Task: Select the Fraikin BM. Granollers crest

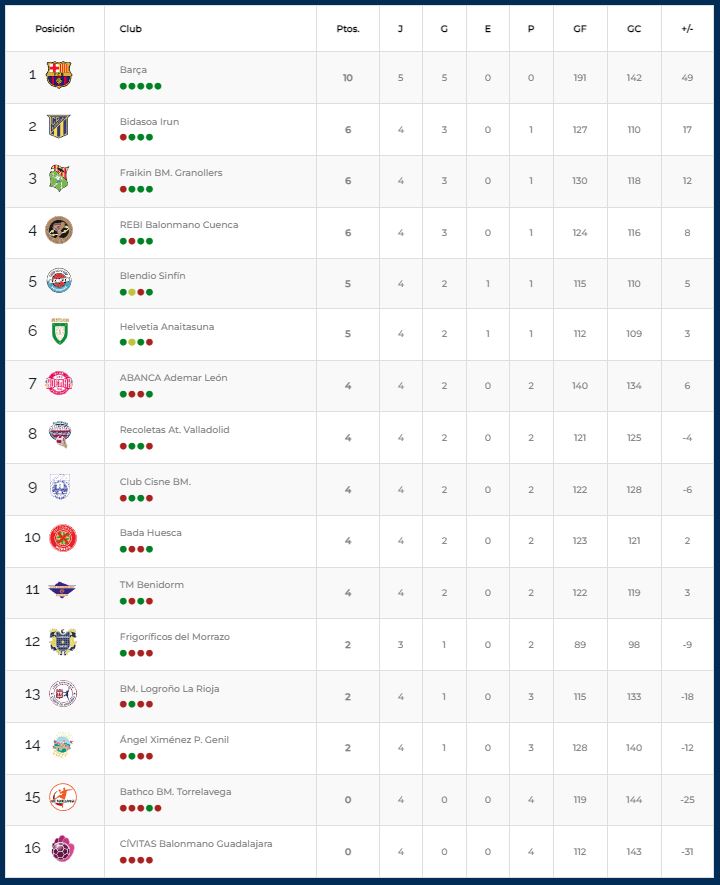Action: pyautogui.click(x=60, y=179)
